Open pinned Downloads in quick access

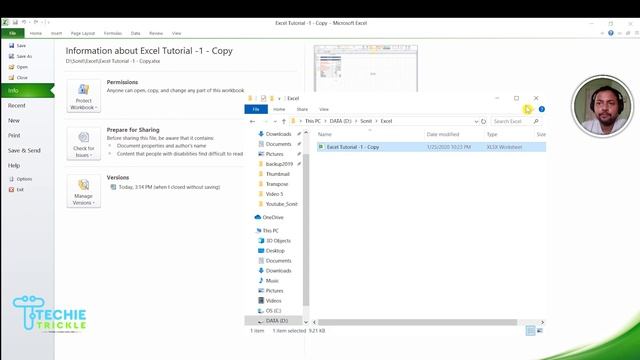(x=278, y=134)
